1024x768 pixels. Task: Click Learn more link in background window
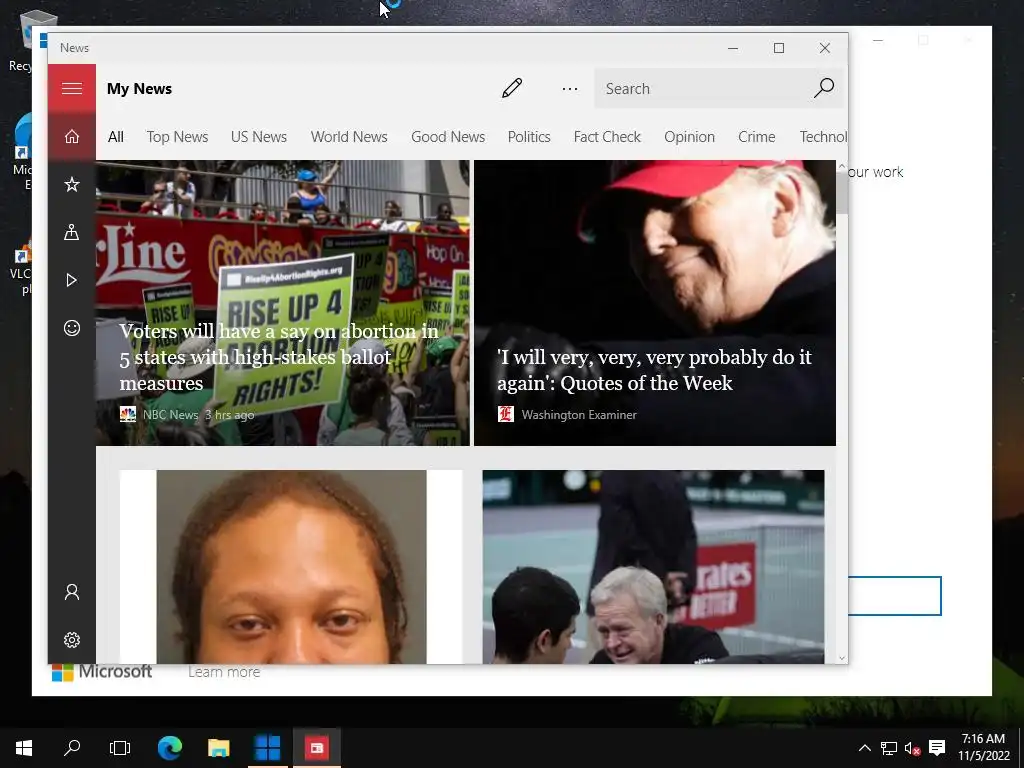click(224, 672)
